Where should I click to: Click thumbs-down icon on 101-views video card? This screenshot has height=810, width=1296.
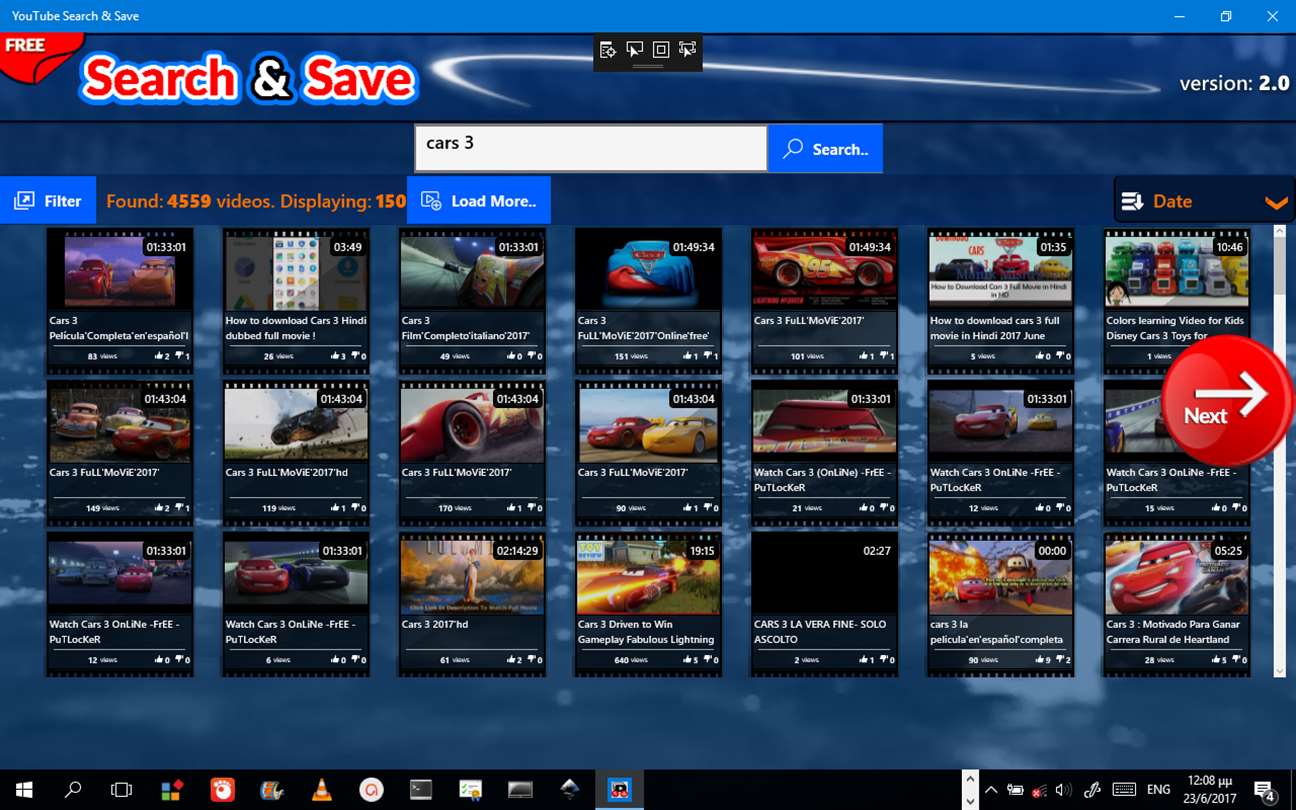pos(886,356)
